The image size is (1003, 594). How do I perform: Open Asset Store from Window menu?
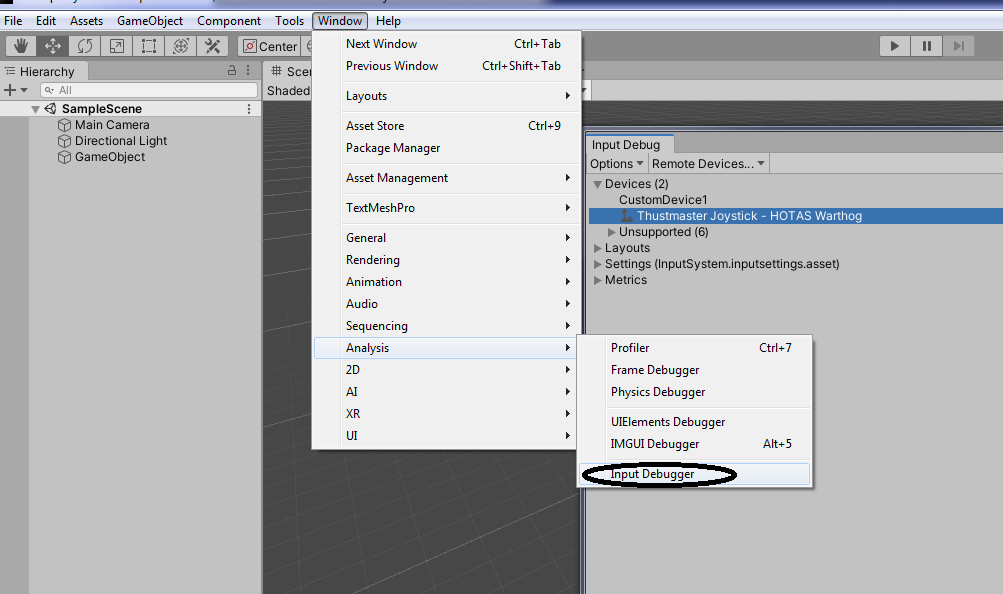point(447,126)
